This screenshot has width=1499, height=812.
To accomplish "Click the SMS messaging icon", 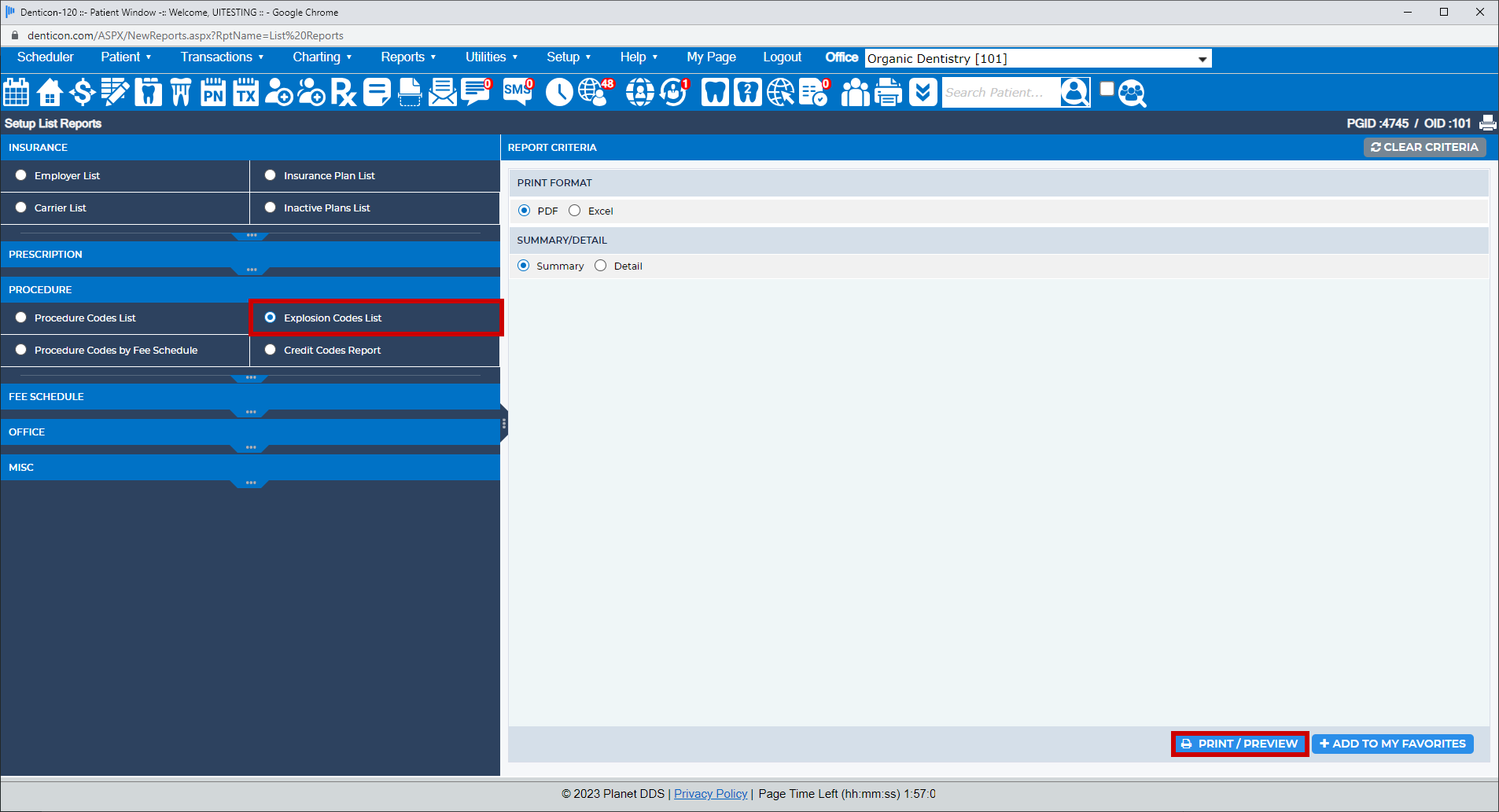I will pos(517,92).
